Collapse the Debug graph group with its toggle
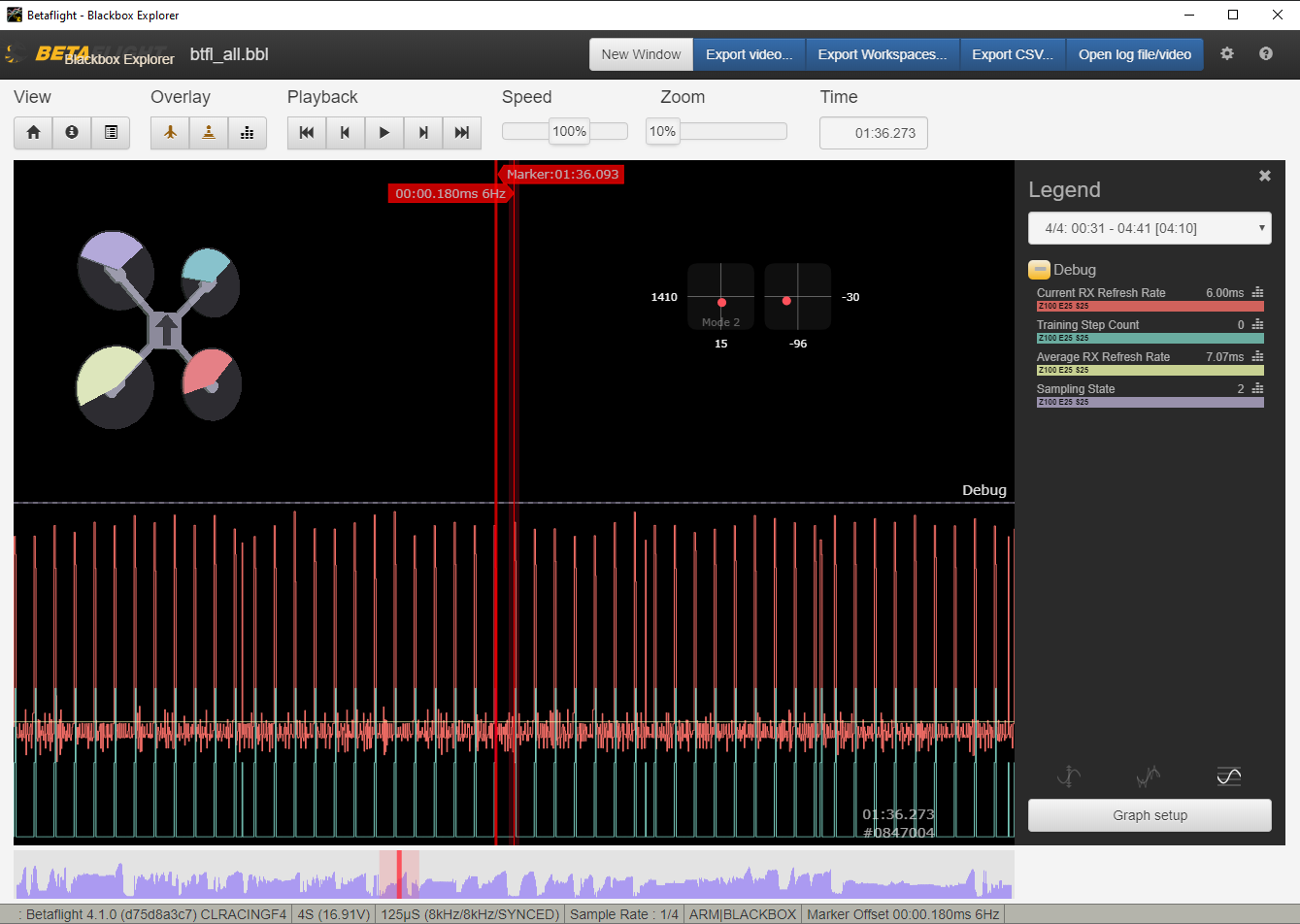1300x924 pixels. click(1039, 269)
